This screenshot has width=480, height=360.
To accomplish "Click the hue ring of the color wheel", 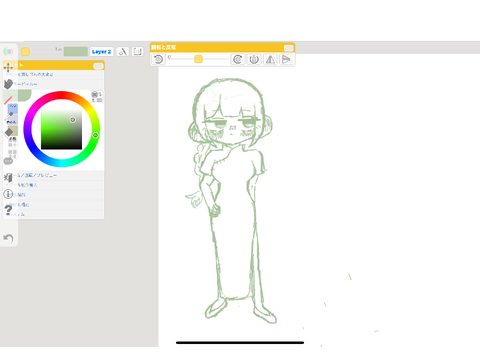I will point(61,95).
